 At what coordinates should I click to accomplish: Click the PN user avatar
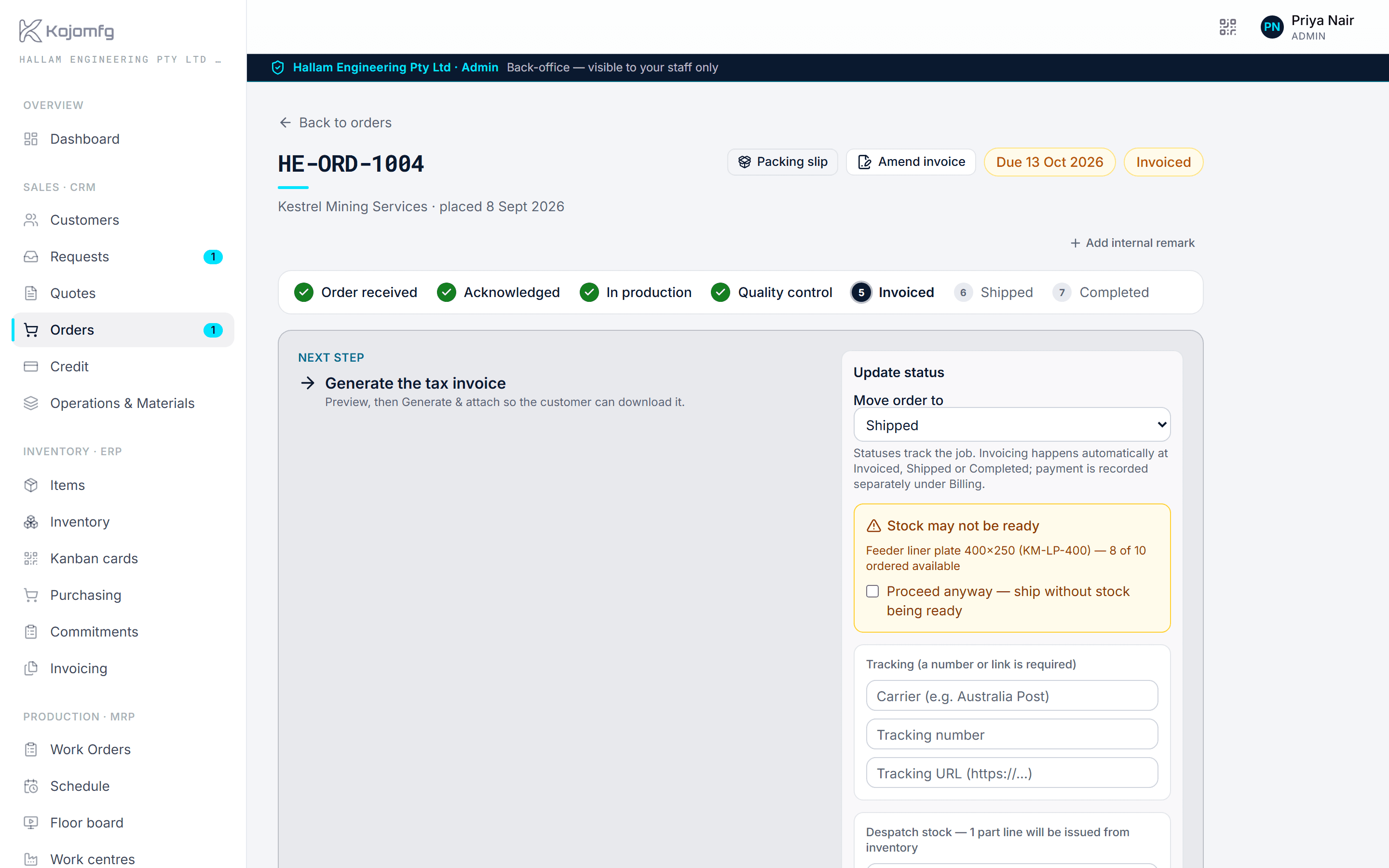(x=1271, y=27)
